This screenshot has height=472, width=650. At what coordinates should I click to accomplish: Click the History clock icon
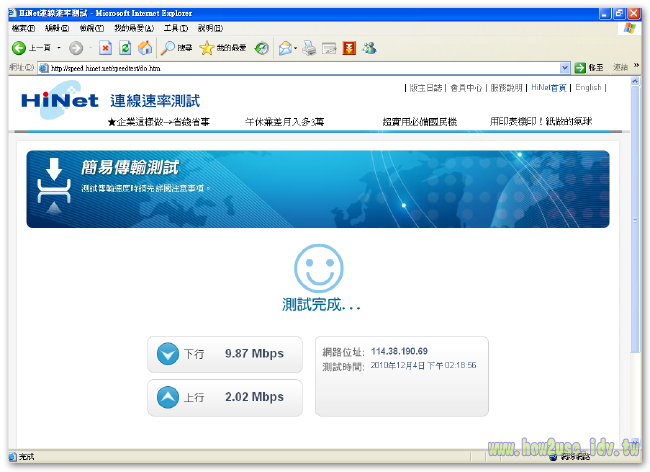point(261,48)
